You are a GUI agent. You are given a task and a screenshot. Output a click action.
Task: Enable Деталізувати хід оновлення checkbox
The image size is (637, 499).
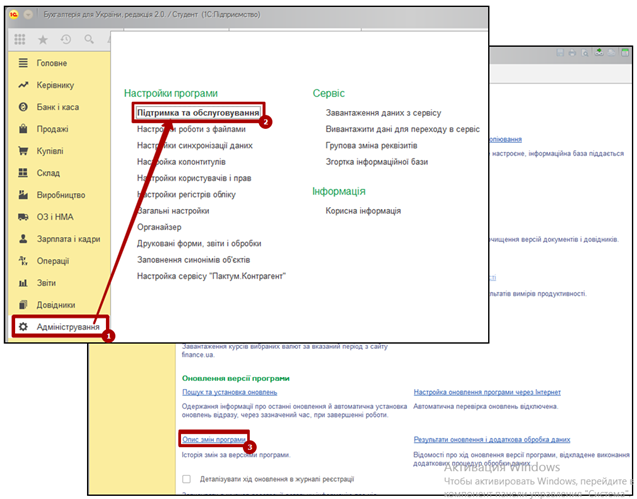(187, 479)
